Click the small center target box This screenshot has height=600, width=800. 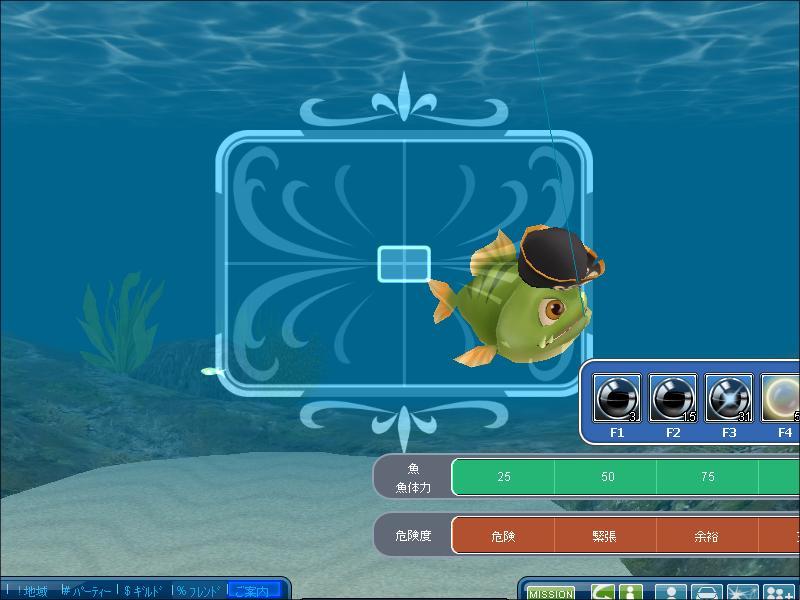click(404, 264)
